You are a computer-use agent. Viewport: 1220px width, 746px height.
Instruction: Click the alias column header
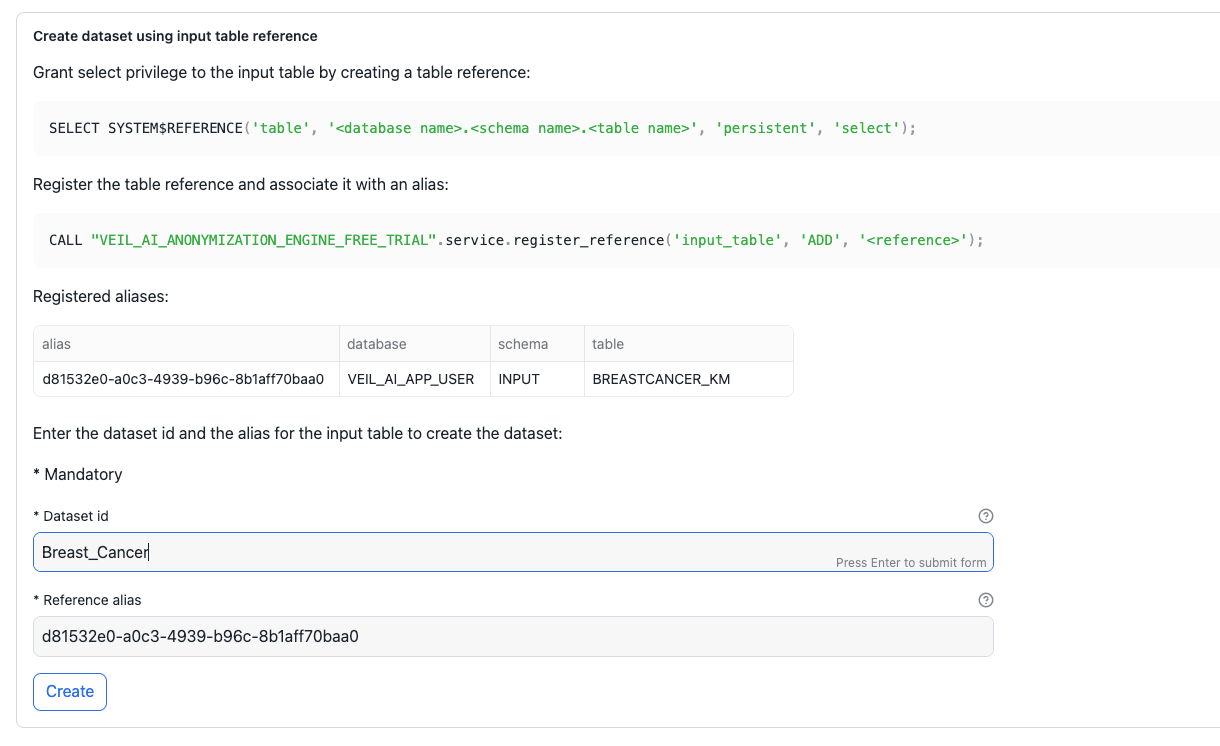tap(186, 344)
